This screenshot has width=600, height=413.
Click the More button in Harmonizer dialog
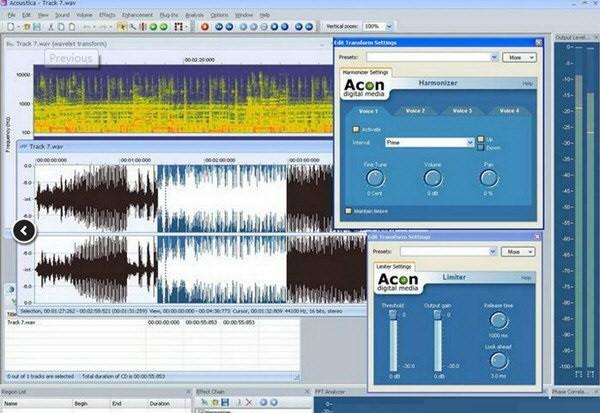[x=519, y=58]
